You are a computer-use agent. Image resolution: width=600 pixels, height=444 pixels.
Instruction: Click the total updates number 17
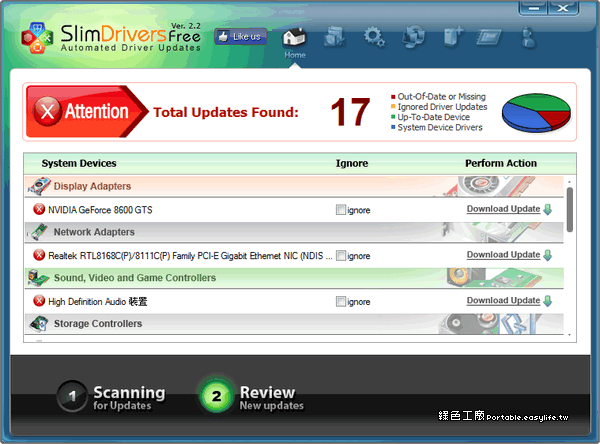click(x=350, y=112)
